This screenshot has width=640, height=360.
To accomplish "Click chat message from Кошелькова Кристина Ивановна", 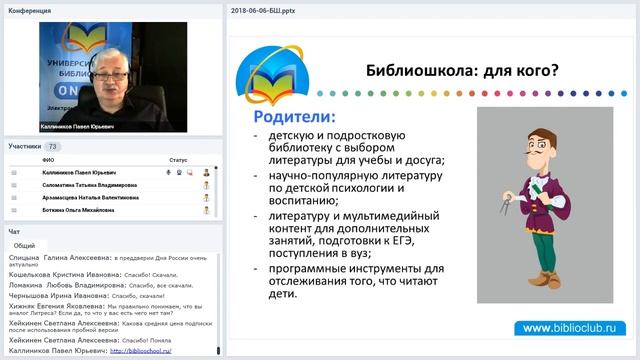I will 93,275.
